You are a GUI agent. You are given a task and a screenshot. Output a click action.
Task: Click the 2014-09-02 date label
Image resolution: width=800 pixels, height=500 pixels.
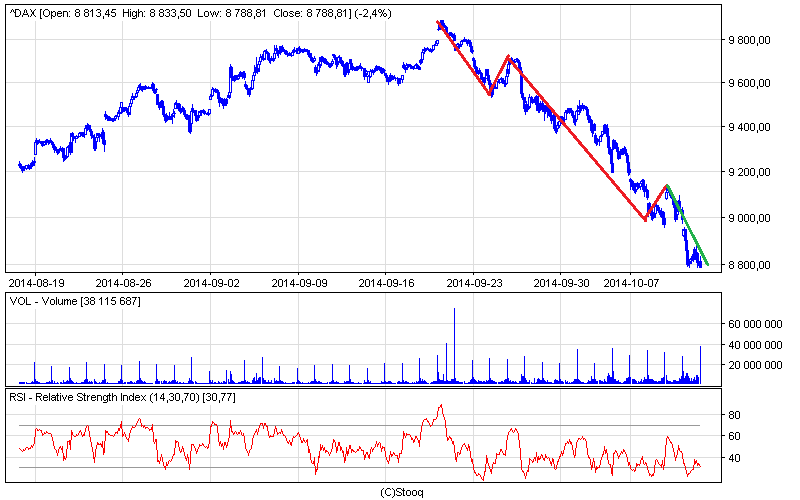click(x=211, y=283)
